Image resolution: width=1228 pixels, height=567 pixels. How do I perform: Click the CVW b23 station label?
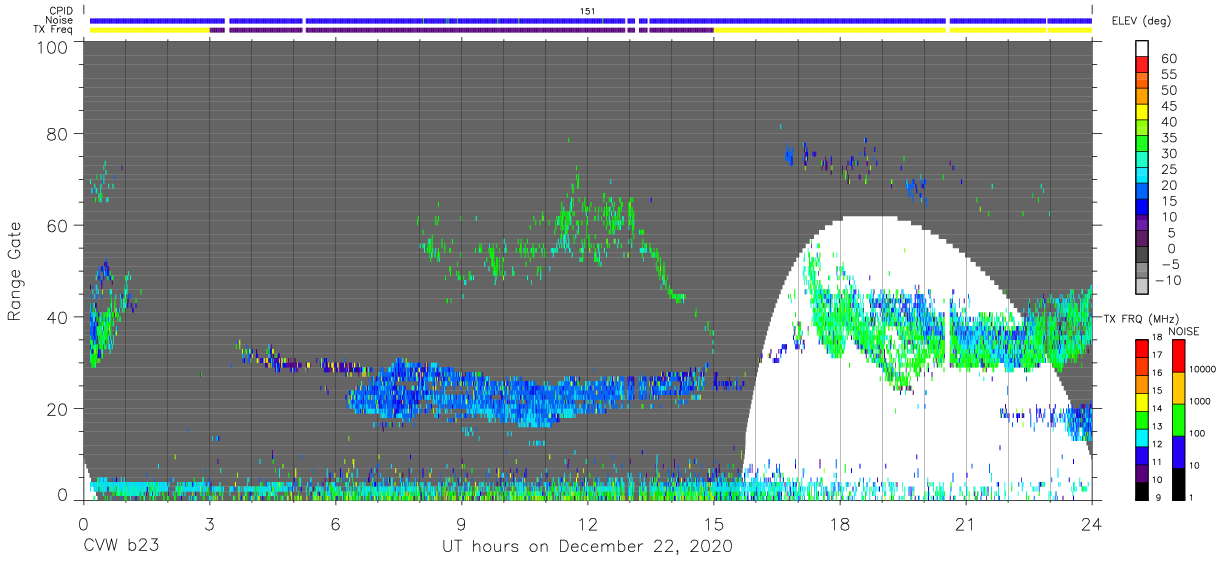[120, 547]
